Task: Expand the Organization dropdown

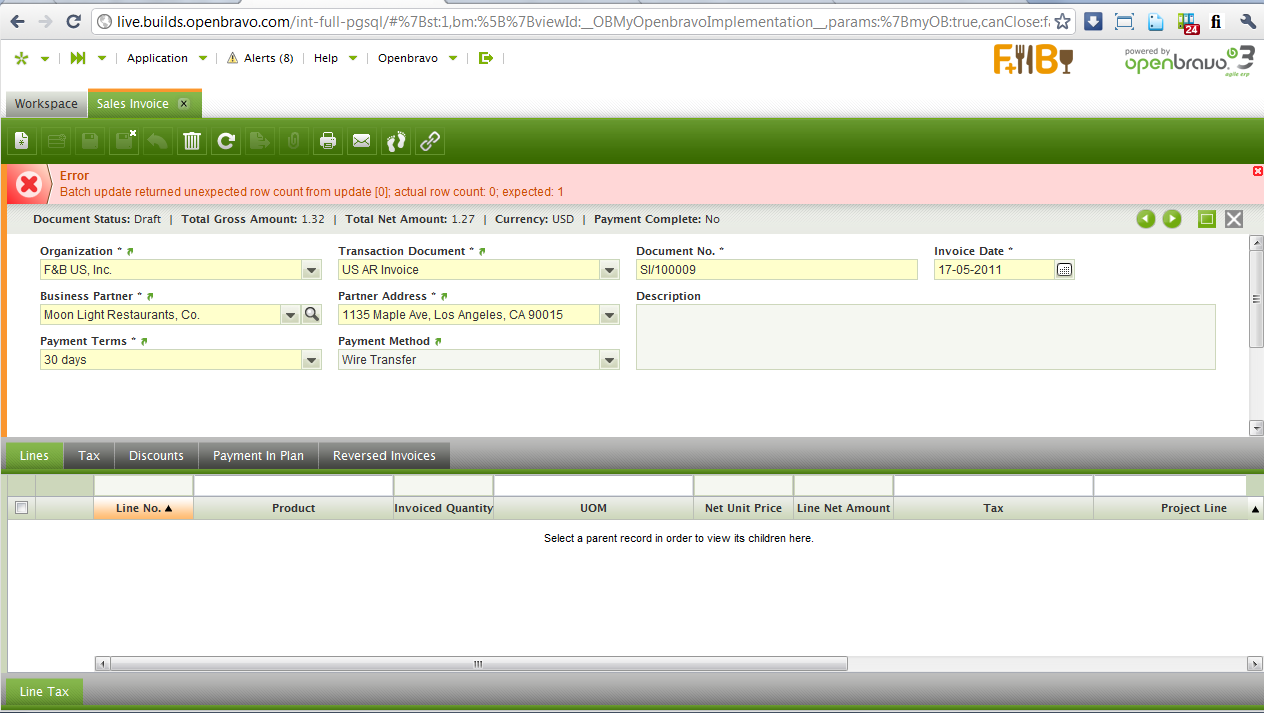Action: (311, 270)
